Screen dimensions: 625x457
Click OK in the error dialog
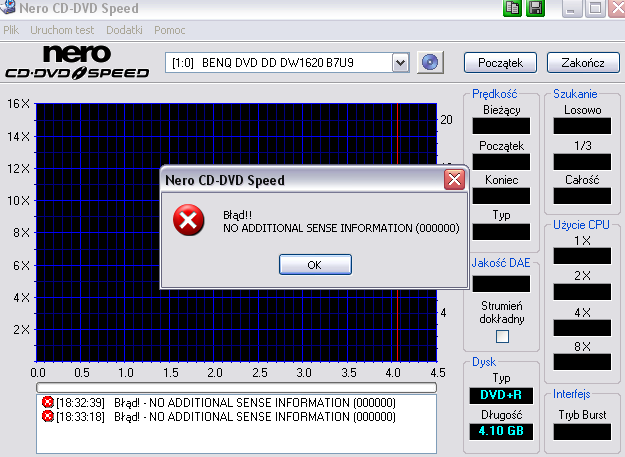click(315, 265)
